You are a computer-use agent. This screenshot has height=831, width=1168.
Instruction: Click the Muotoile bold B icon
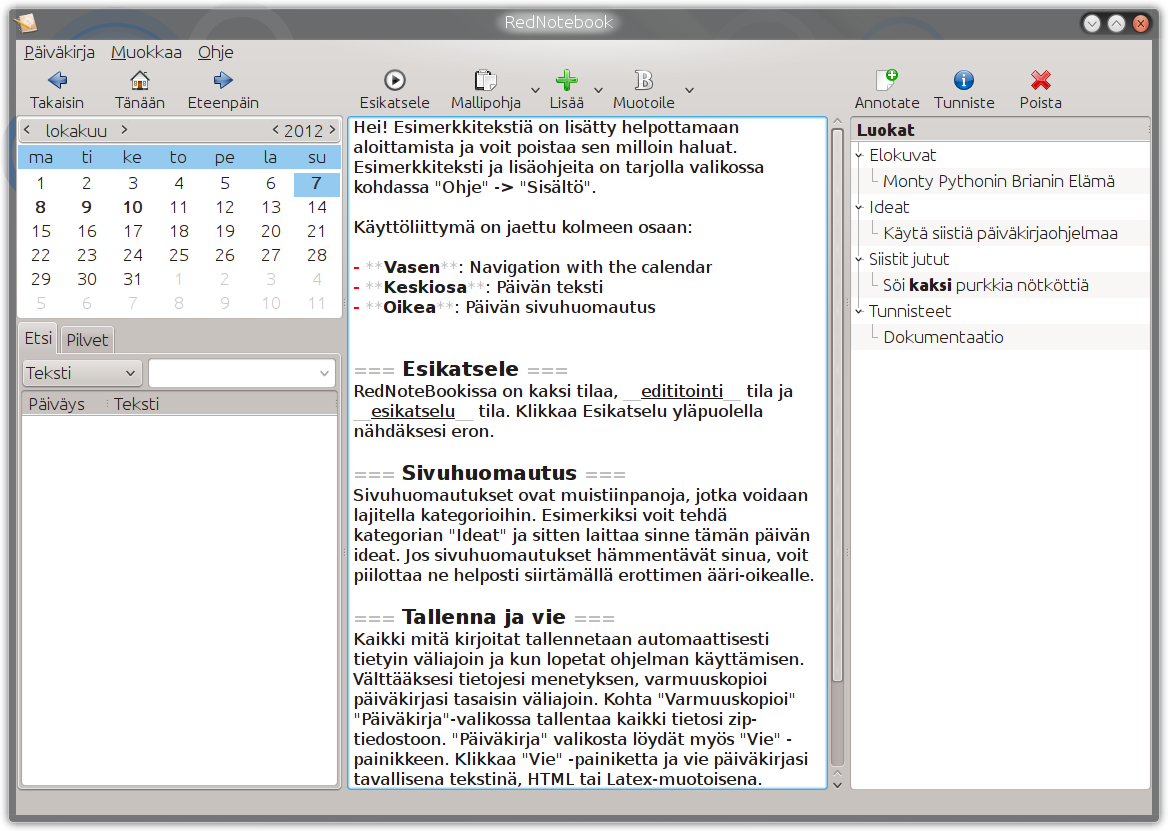pyautogui.click(x=644, y=80)
